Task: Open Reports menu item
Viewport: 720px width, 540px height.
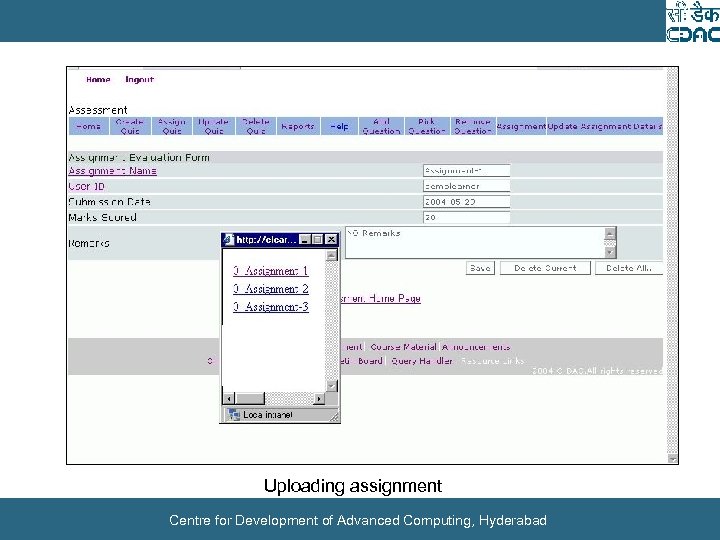Action: click(298, 126)
